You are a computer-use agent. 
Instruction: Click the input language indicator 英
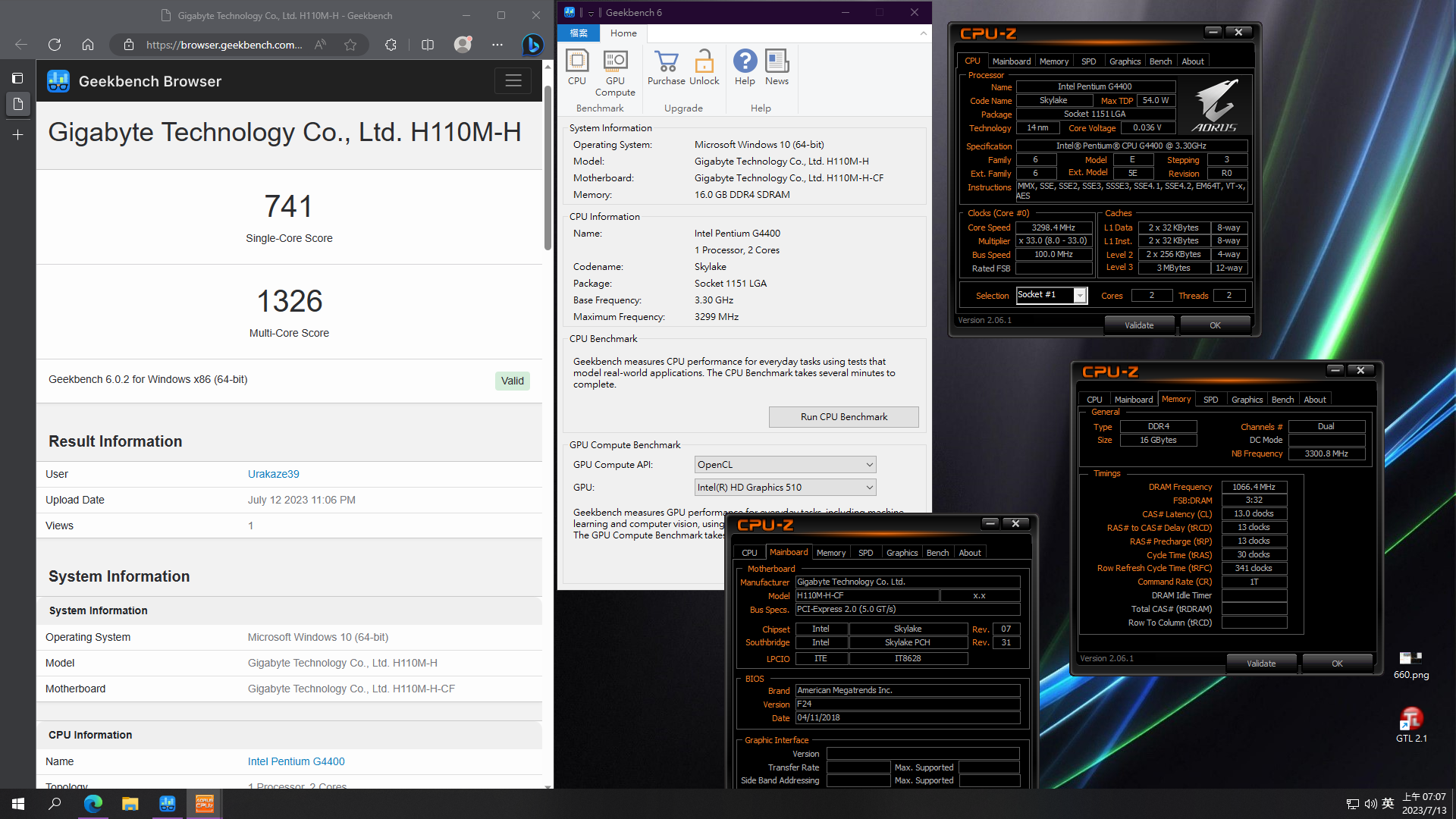(x=1388, y=804)
